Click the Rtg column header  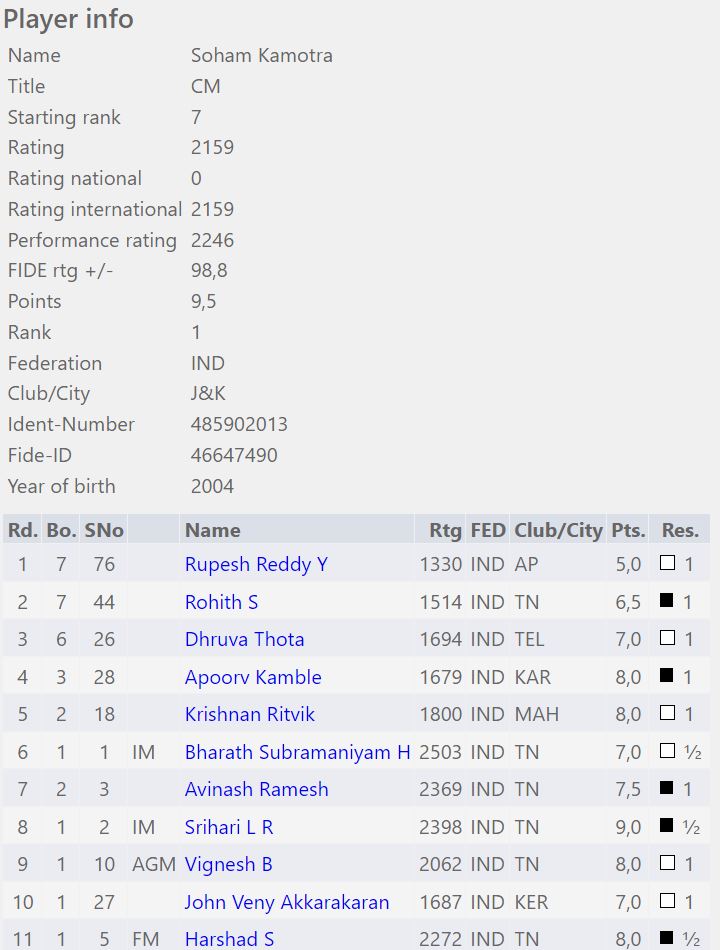(445, 530)
